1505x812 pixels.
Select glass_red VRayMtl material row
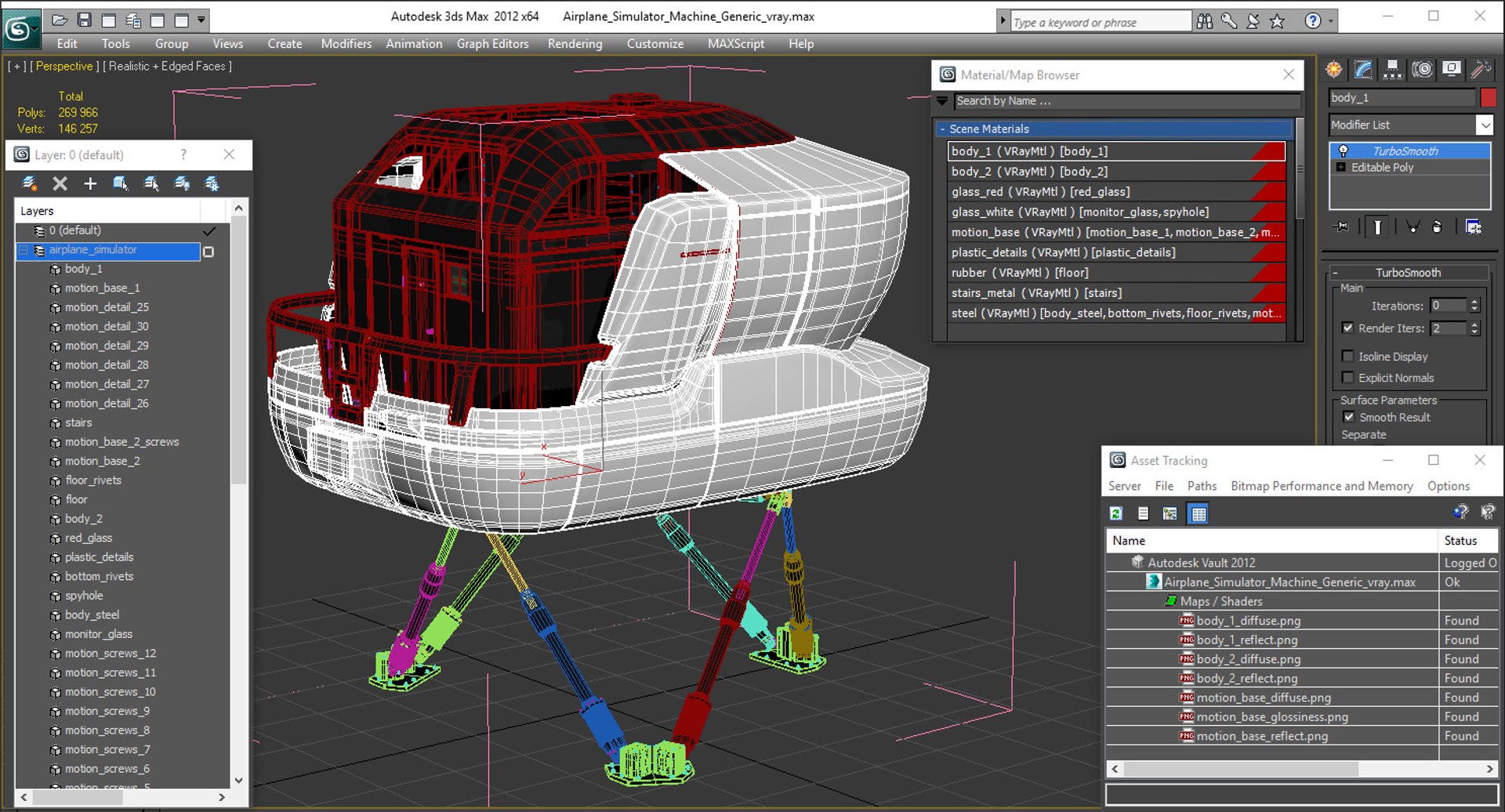1116,192
